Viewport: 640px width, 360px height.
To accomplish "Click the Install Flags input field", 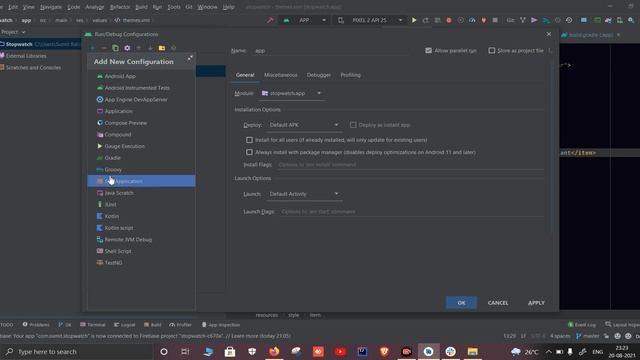I will click(410, 164).
